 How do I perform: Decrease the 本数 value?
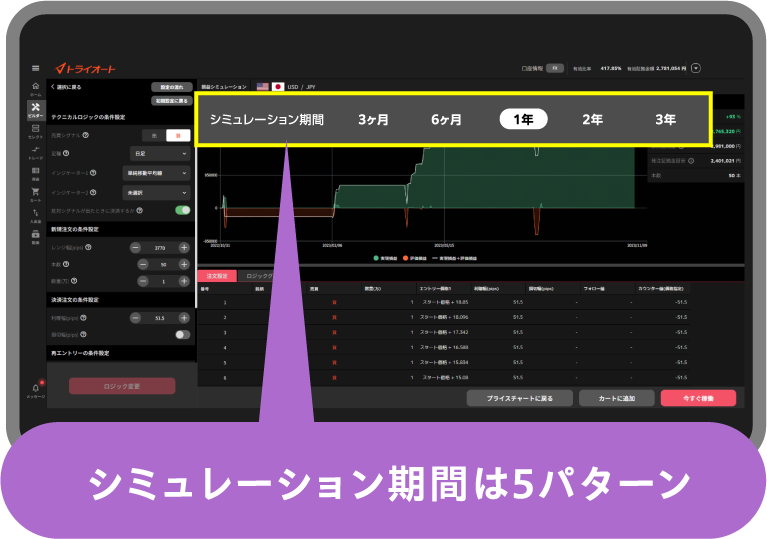point(143,265)
